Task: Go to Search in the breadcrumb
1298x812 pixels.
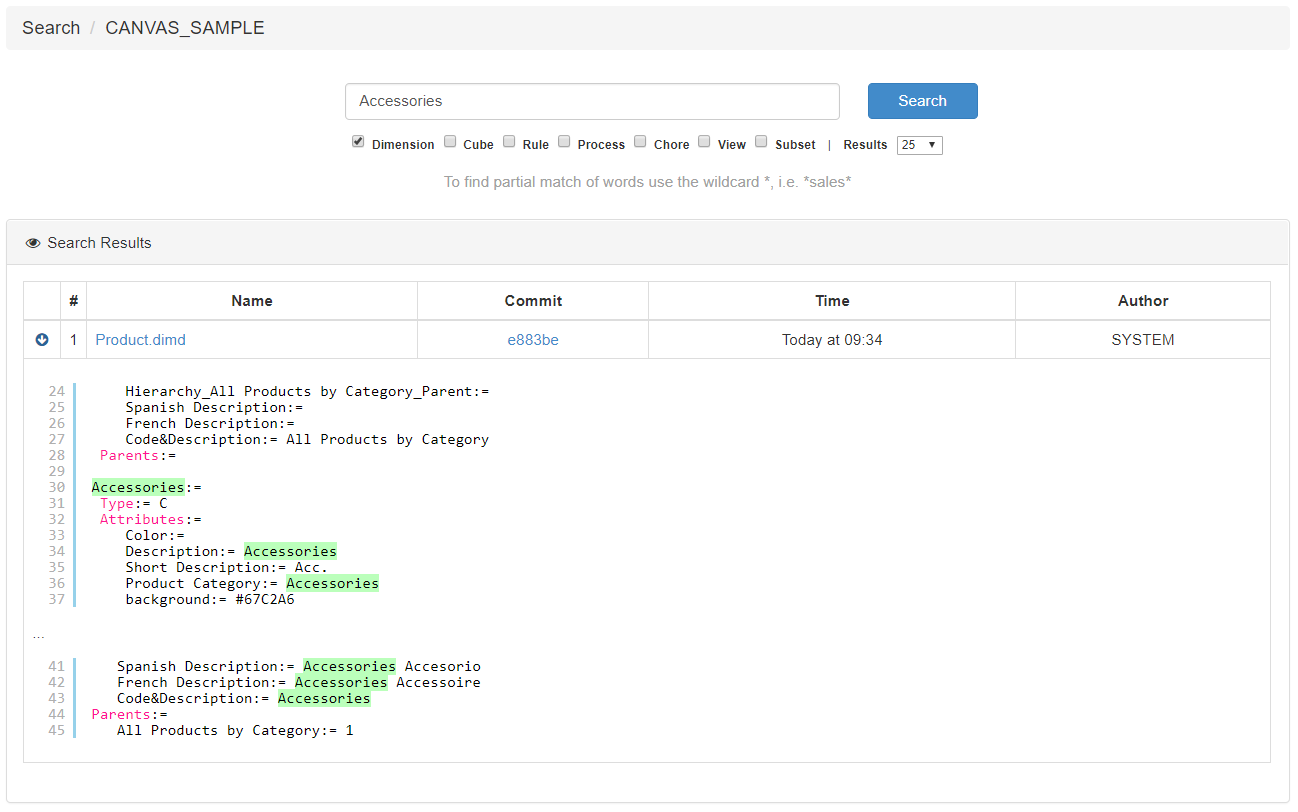Action: (51, 28)
